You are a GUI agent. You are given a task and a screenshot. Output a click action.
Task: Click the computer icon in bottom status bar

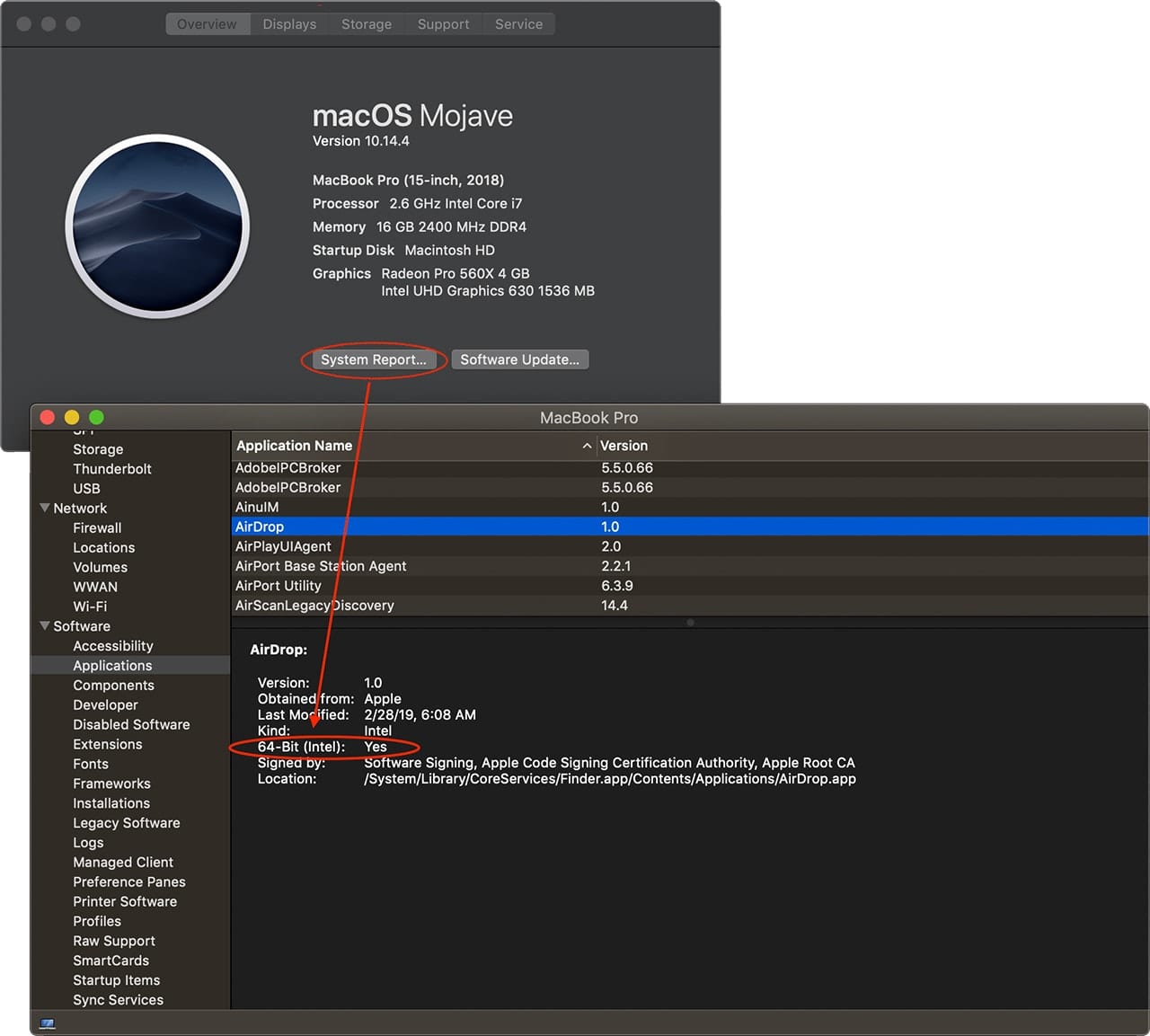[48, 1023]
